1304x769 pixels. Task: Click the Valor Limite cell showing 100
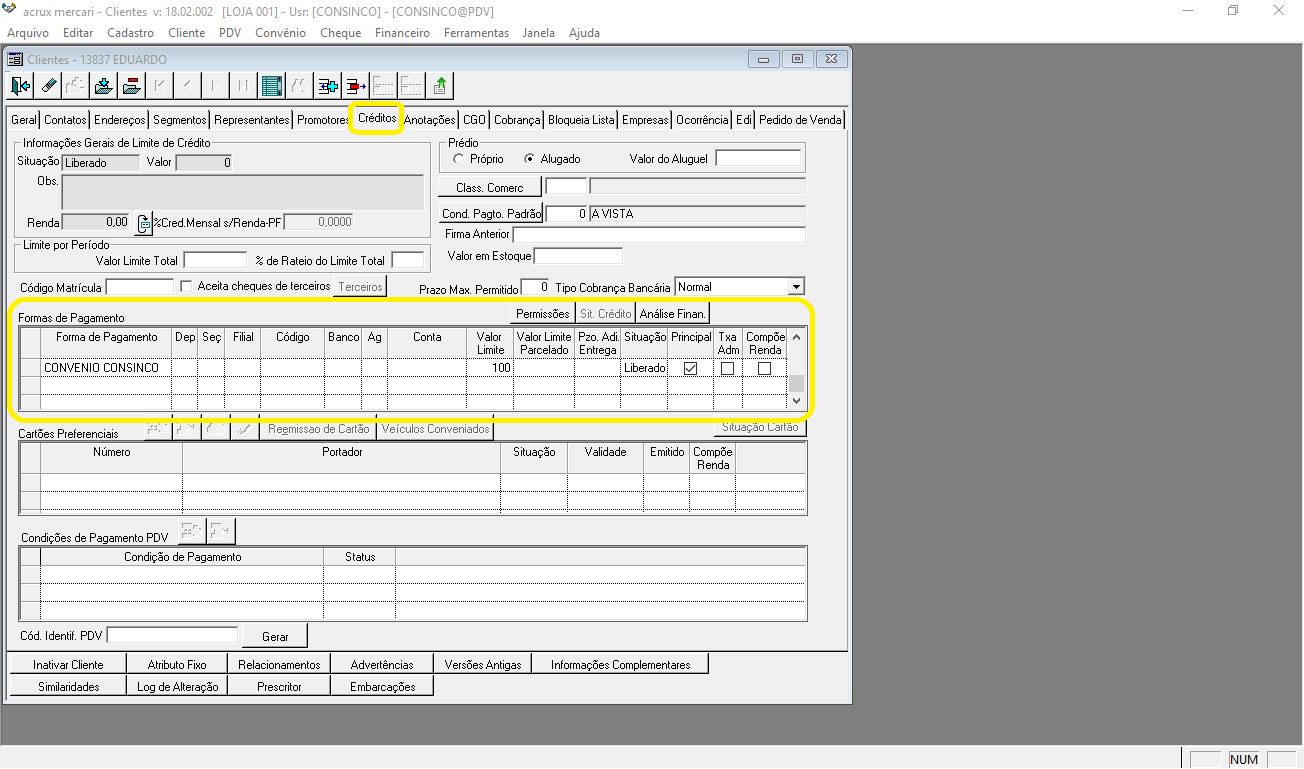490,368
